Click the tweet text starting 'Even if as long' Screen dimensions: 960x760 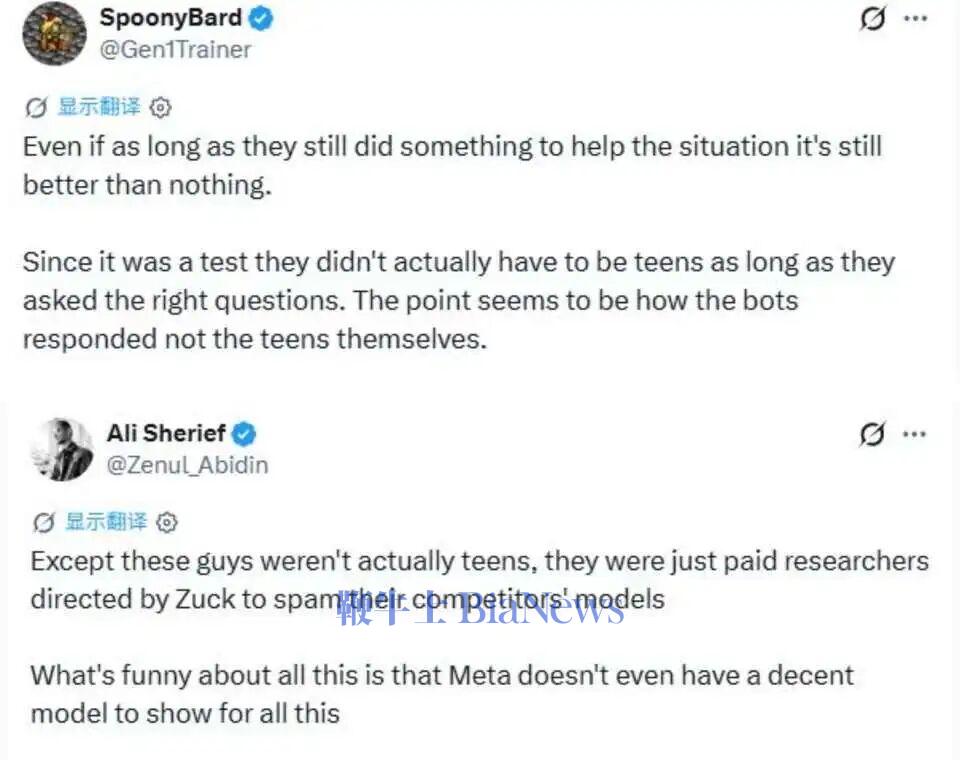click(452, 165)
